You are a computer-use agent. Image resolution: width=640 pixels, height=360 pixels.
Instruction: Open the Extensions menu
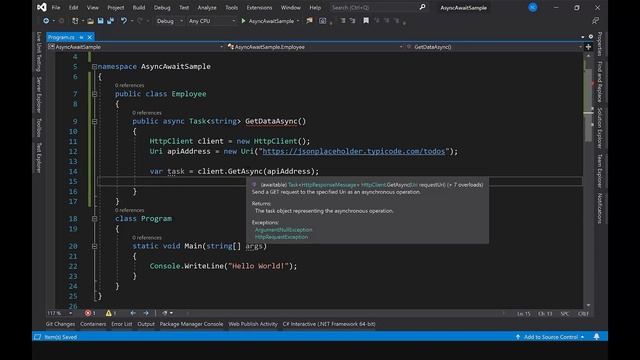[259, 7]
